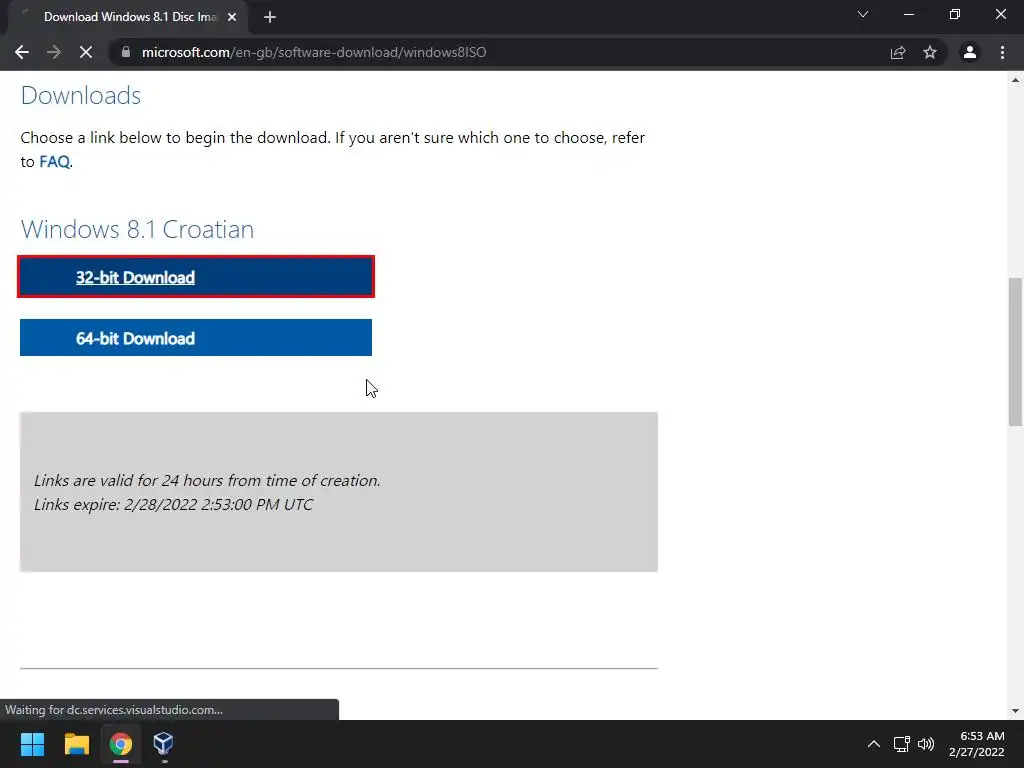The image size is (1024, 768).
Task: Click the address bar URL
Action: pyautogui.click(x=313, y=52)
